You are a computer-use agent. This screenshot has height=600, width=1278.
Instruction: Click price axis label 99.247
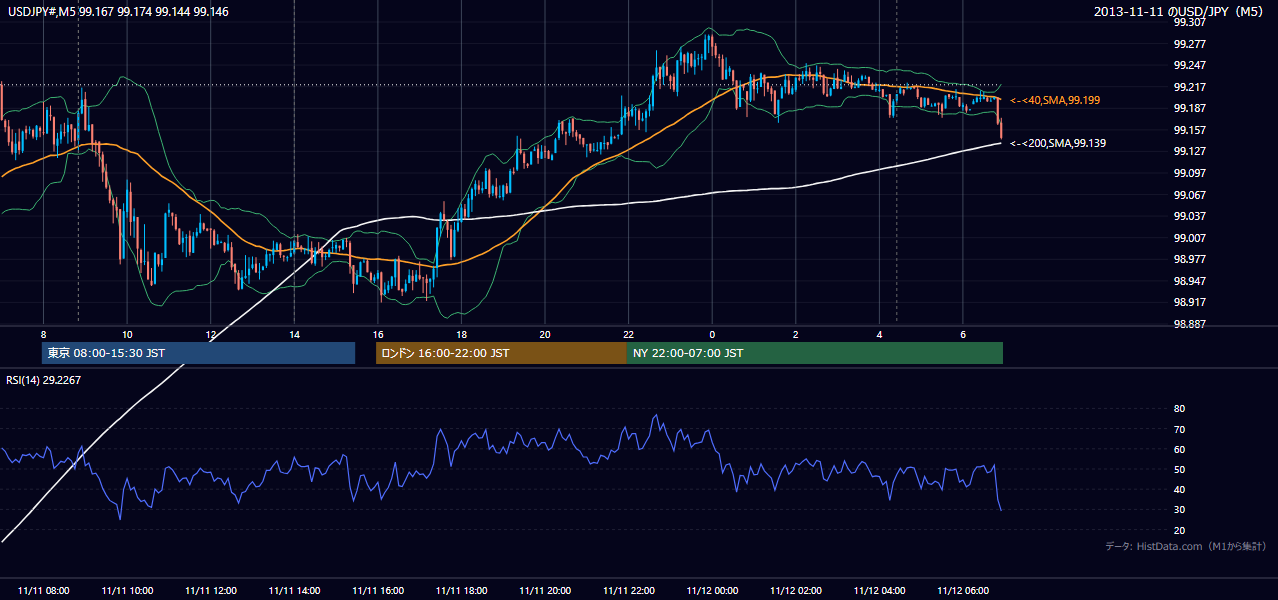(1188, 65)
